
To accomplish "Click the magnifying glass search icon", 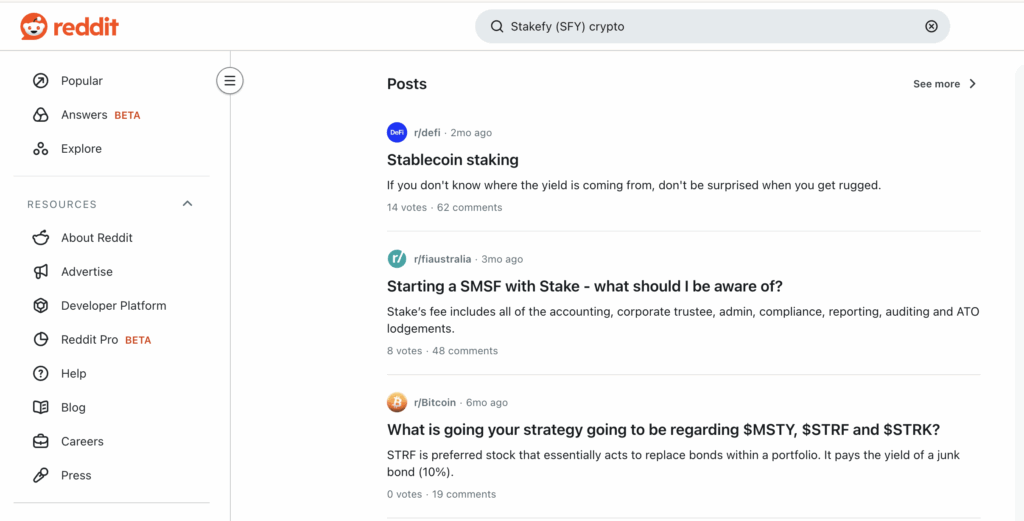I will click(497, 27).
